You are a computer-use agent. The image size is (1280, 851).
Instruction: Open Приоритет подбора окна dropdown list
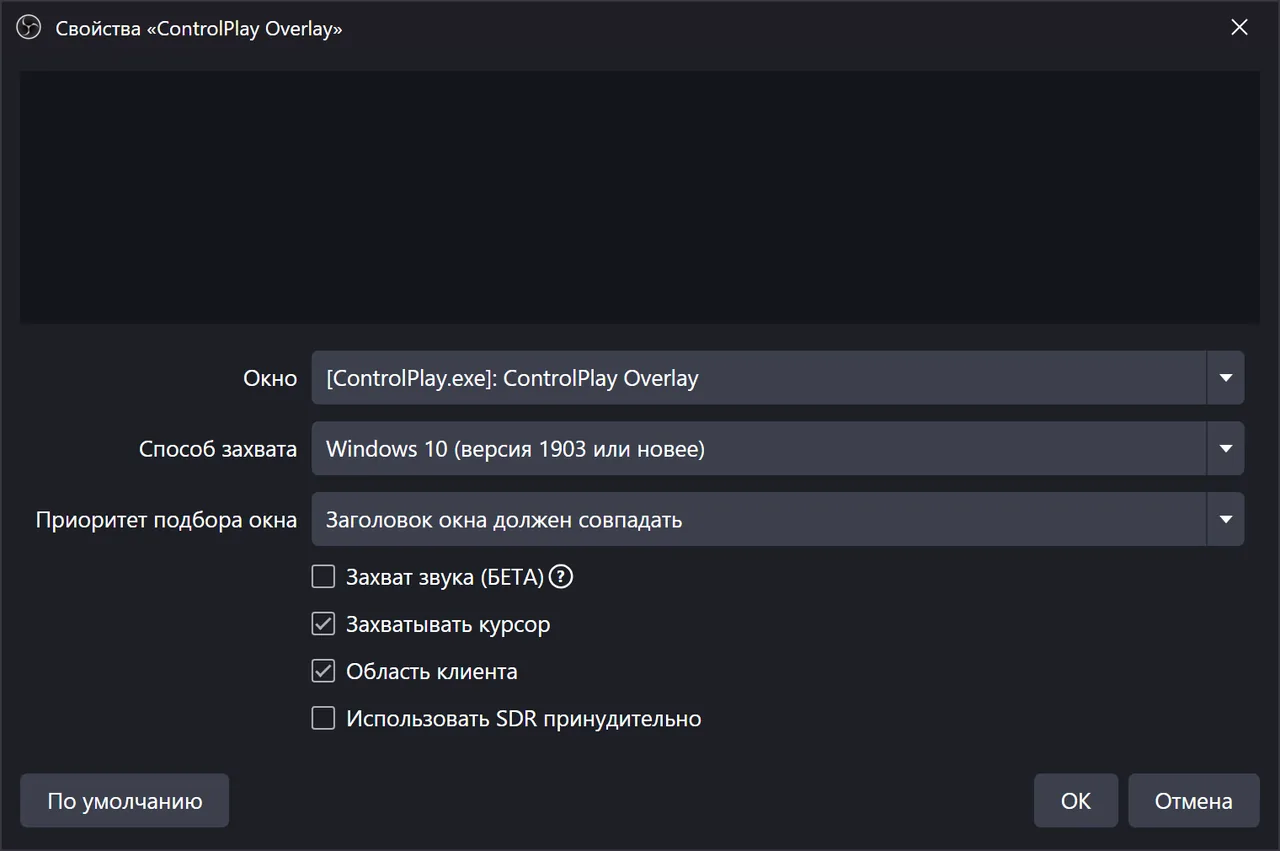click(778, 519)
